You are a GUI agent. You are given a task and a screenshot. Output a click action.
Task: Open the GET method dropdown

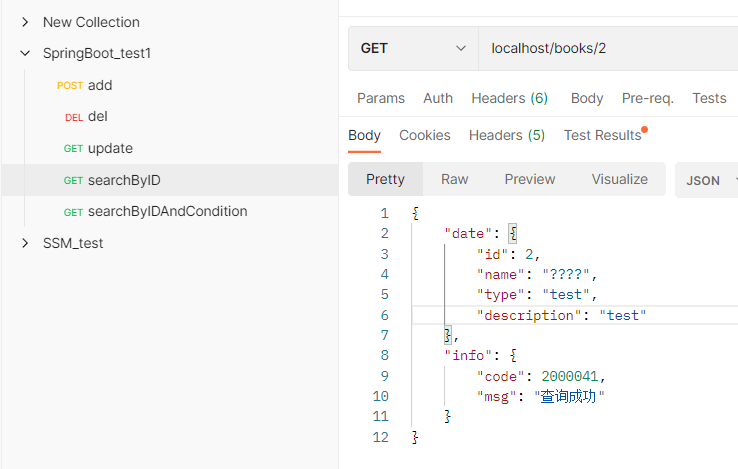tap(413, 48)
